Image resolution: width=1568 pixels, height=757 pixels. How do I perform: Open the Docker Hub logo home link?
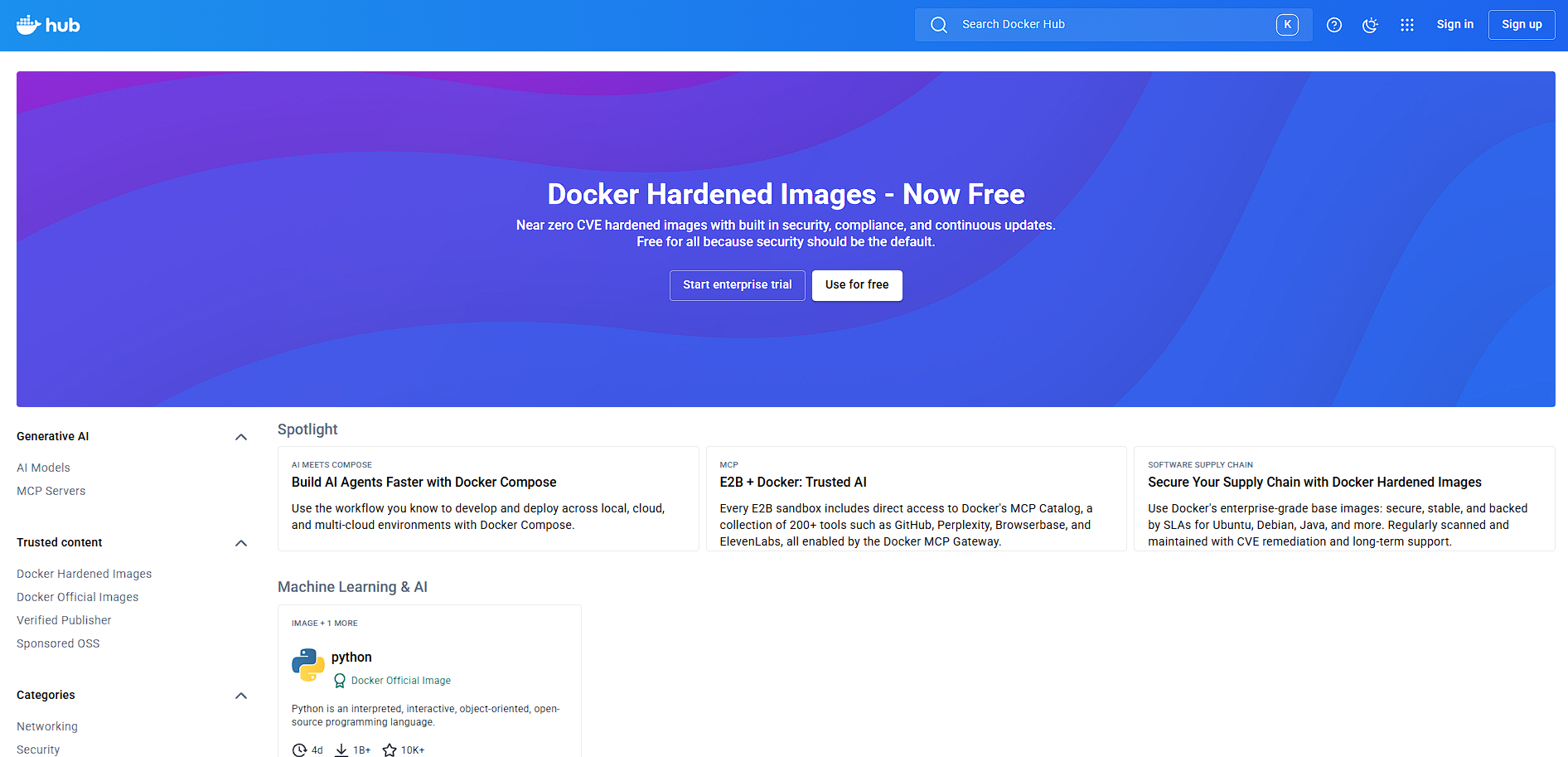pos(48,25)
